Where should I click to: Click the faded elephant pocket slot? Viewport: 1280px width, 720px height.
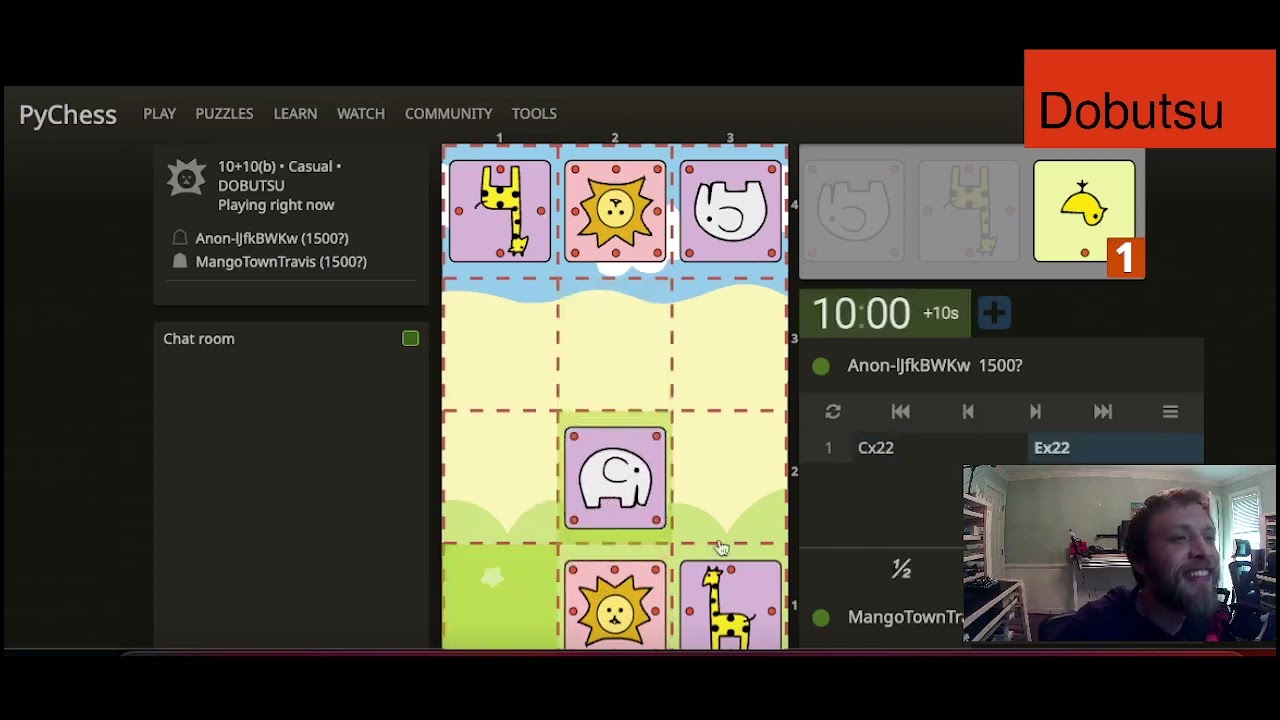pos(853,211)
